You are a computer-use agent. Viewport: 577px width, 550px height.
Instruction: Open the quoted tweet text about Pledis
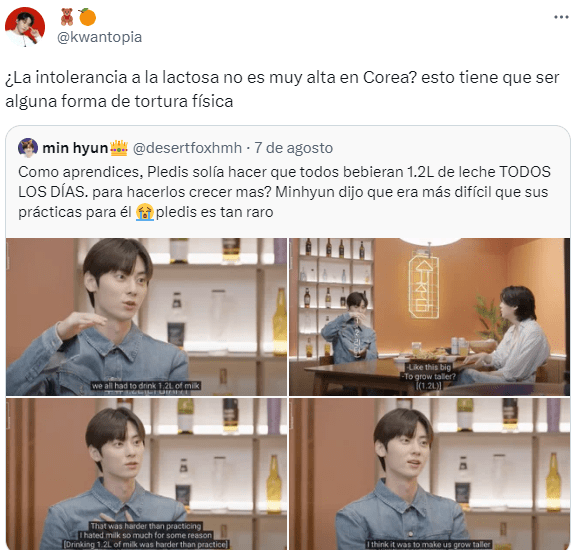[284, 192]
